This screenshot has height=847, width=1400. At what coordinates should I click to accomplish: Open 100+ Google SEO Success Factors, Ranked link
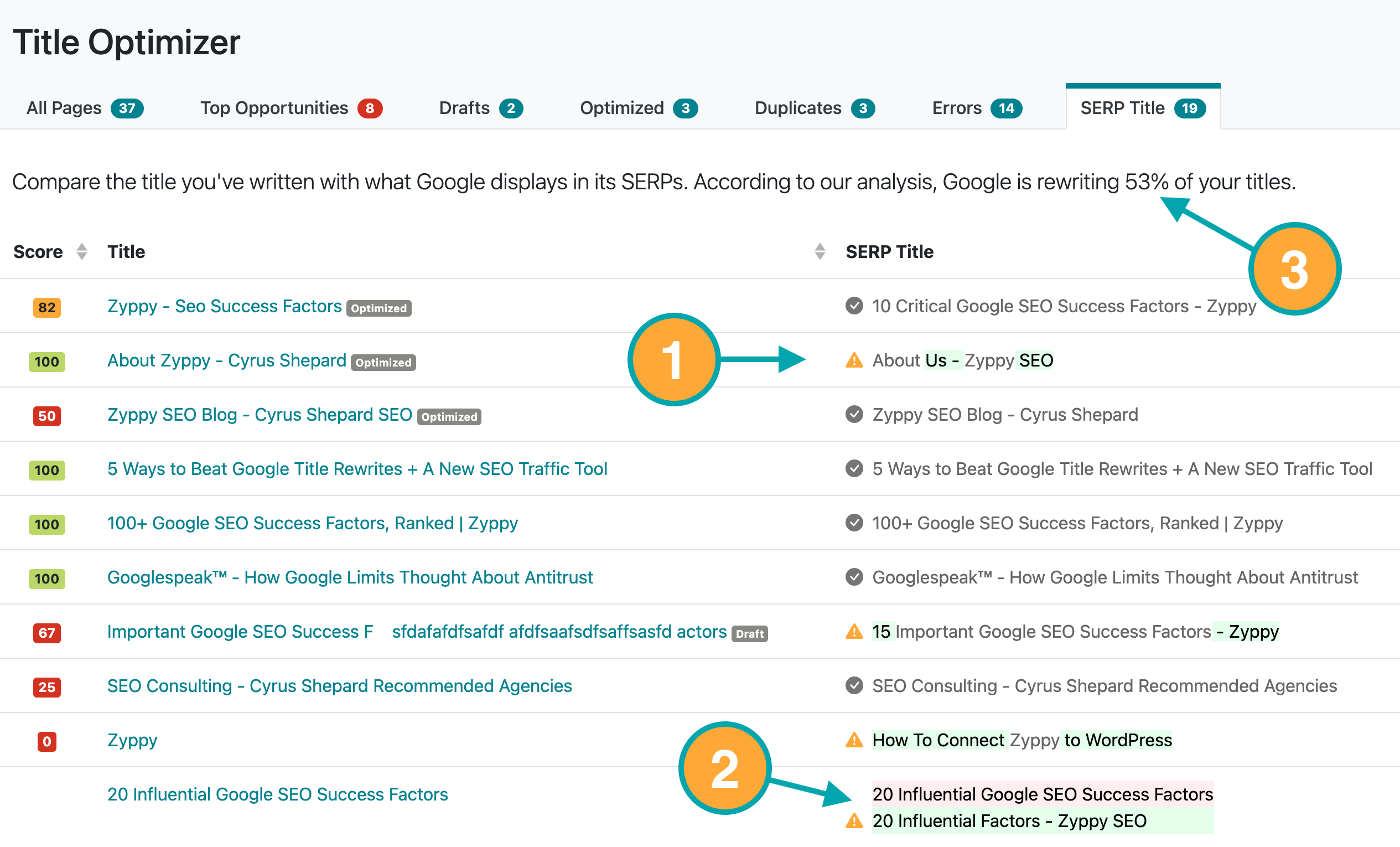click(x=313, y=523)
